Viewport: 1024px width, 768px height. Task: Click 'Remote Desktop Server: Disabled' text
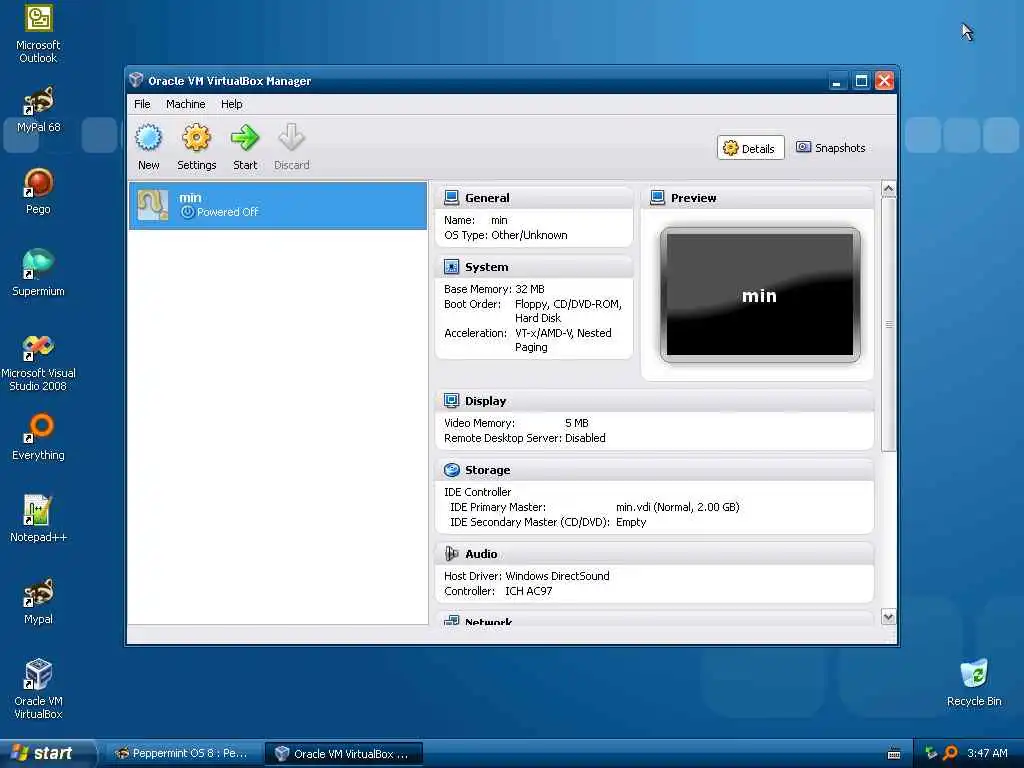pos(524,438)
